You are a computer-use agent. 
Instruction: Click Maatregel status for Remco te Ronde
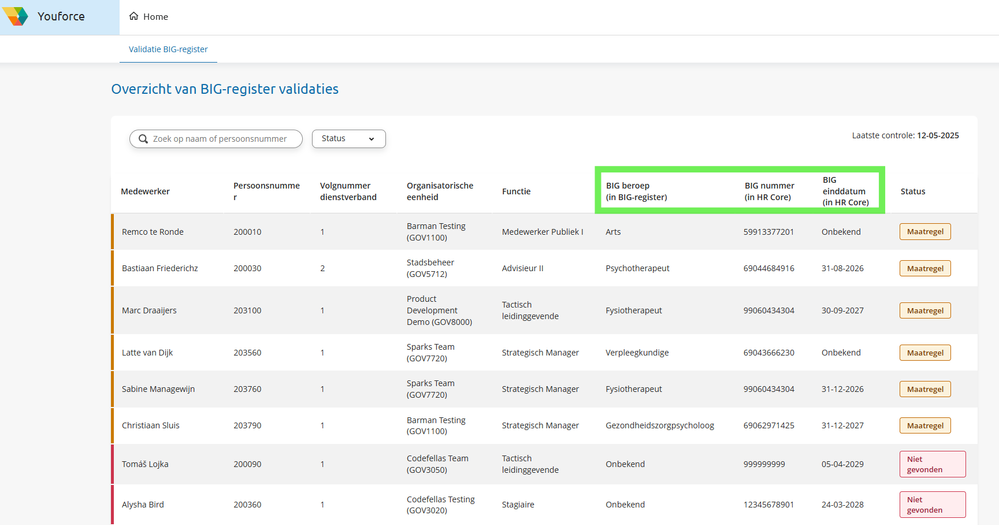pos(925,232)
